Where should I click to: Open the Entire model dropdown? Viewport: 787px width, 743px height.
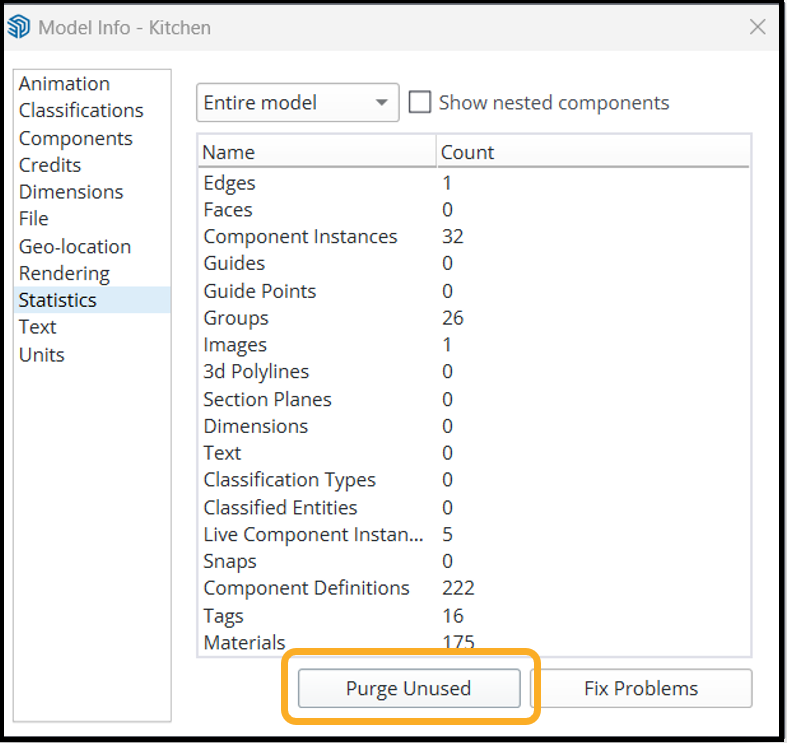coord(297,103)
